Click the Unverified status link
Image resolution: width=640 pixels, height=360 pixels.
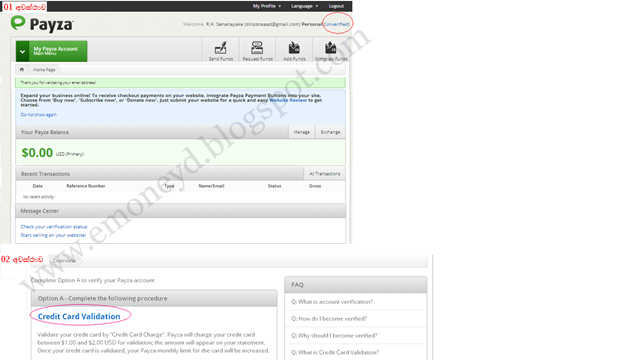(x=337, y=24)
